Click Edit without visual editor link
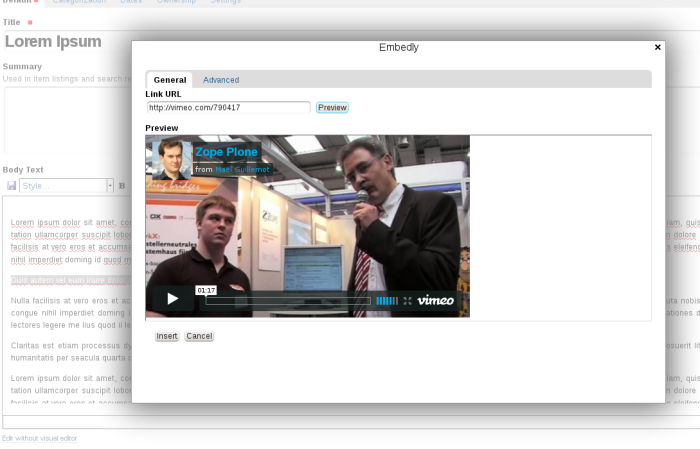 (x=39, y=438)
